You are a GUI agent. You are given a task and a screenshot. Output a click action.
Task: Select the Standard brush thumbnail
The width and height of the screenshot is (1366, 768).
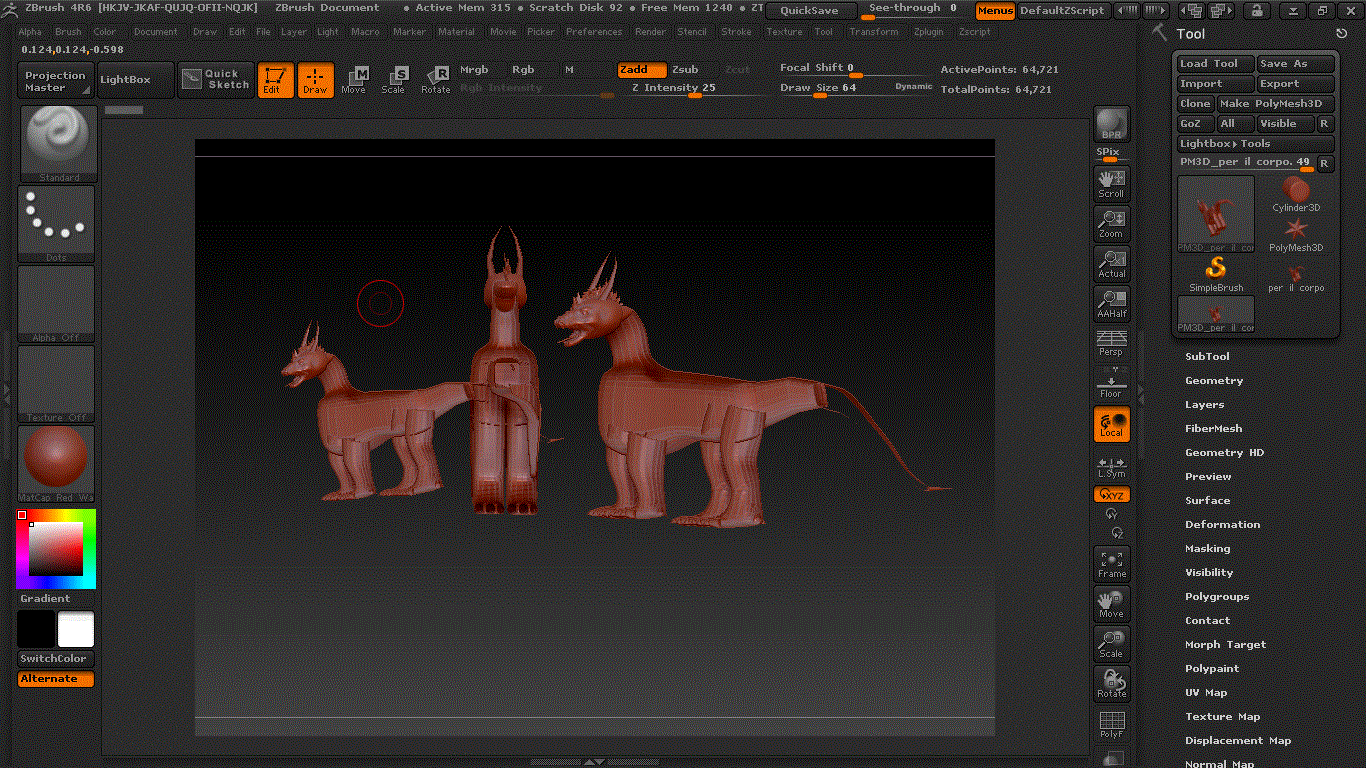click(x=57, y=144)
